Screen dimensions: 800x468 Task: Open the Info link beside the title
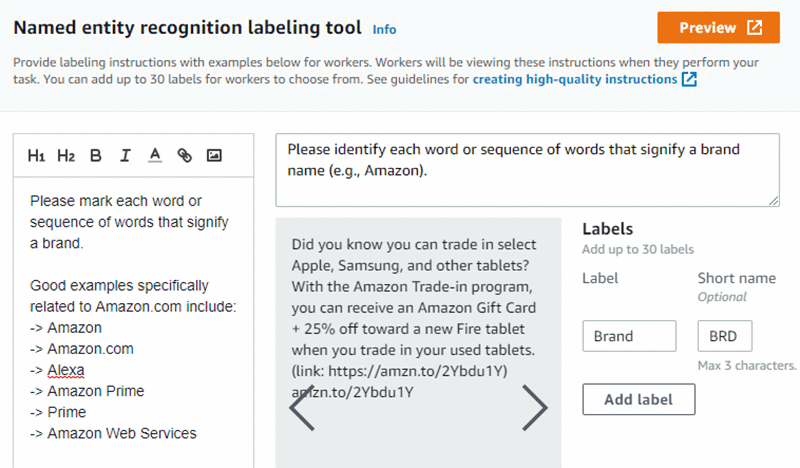pos(384,29)
